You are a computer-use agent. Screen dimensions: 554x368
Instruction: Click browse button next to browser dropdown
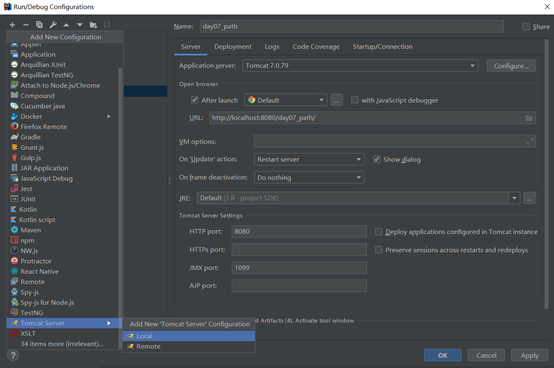point(336,100)
